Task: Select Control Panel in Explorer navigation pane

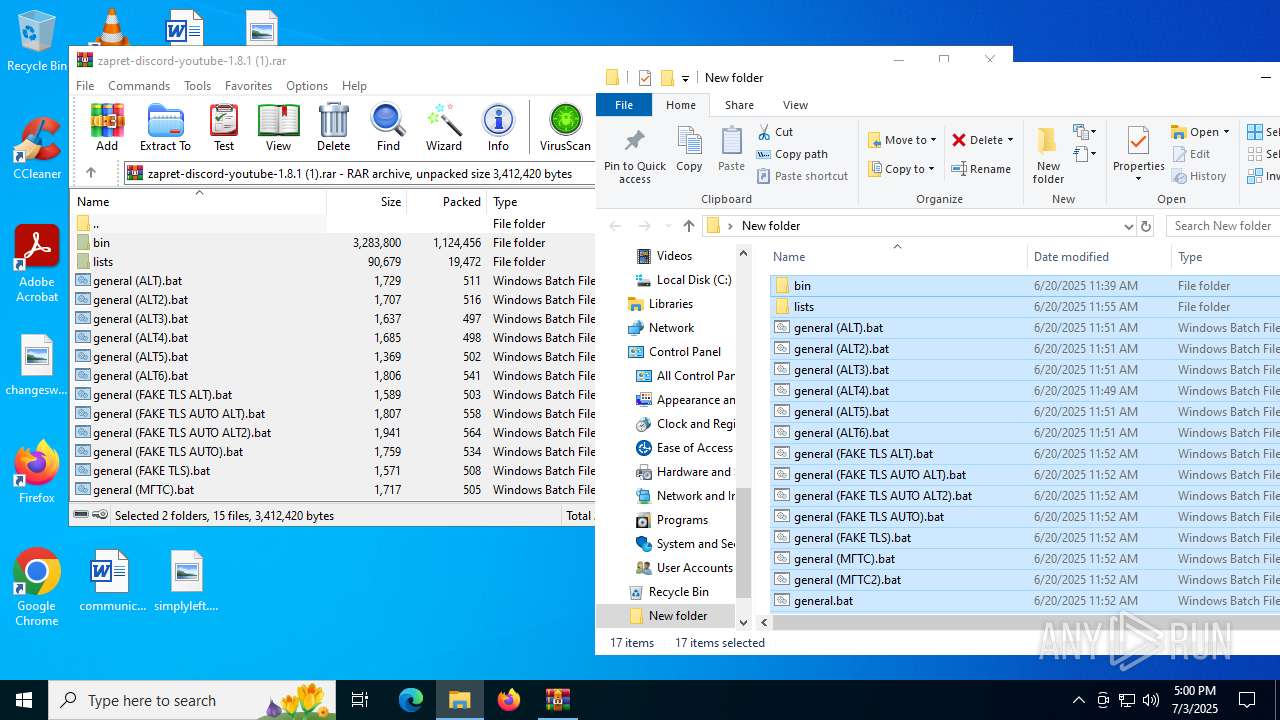Action: [x=684, y=352]
